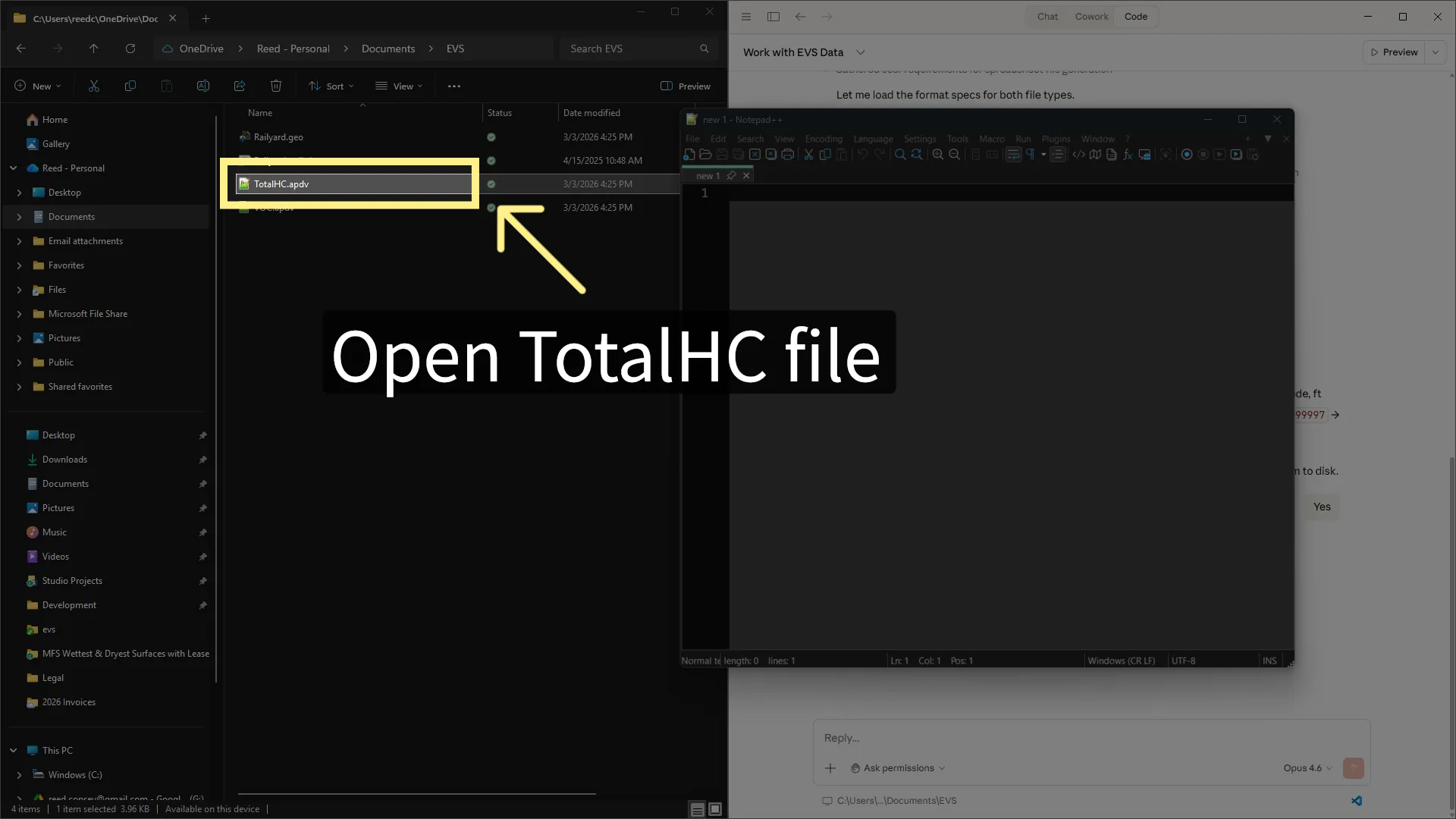The image size is (1456, 819).
Task: Click the Find magnifier icon in Notepad++ toolbar
Action: click(x=900, y=155)
